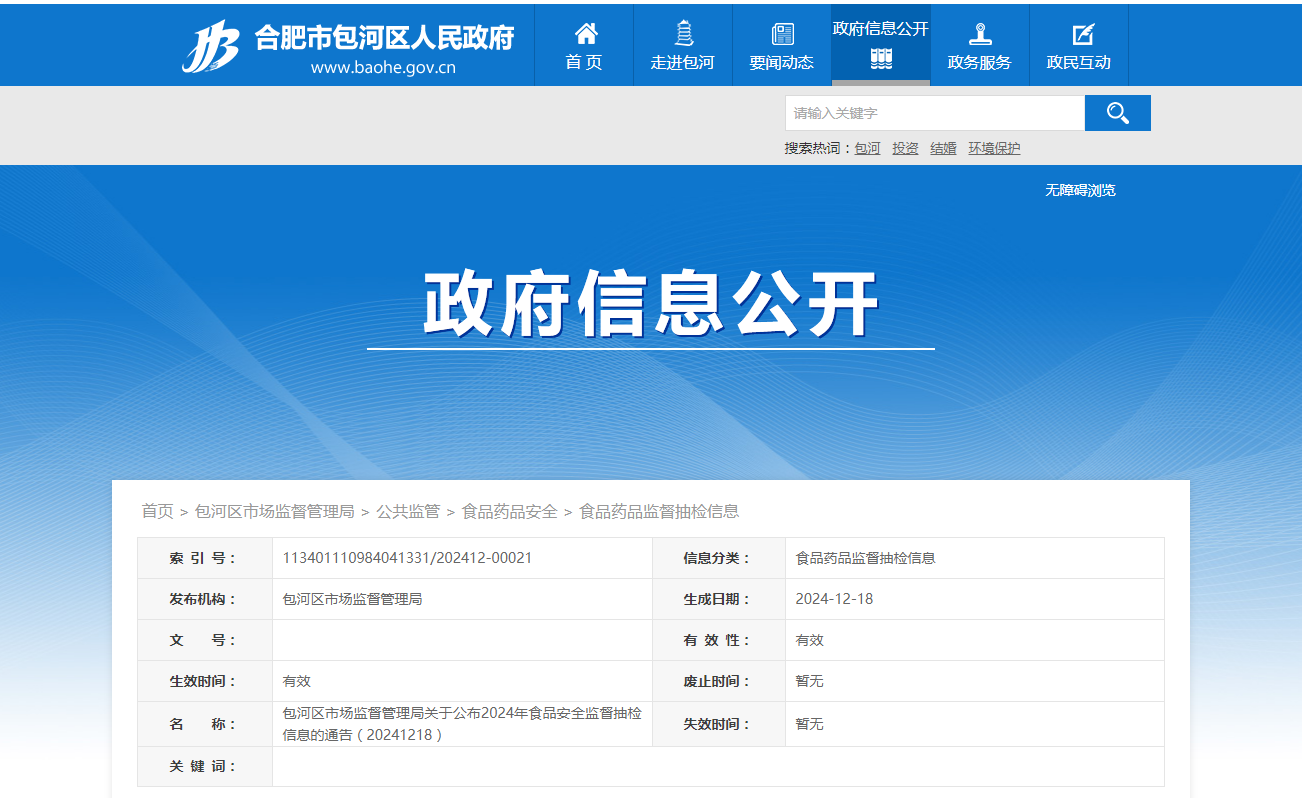1302x798 pixels.
Task: Select hot search term 环境保护
Action: click(994, 148)
